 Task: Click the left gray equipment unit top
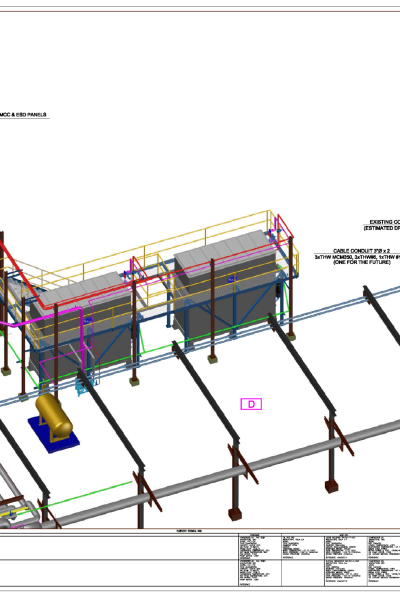[82, 290]
